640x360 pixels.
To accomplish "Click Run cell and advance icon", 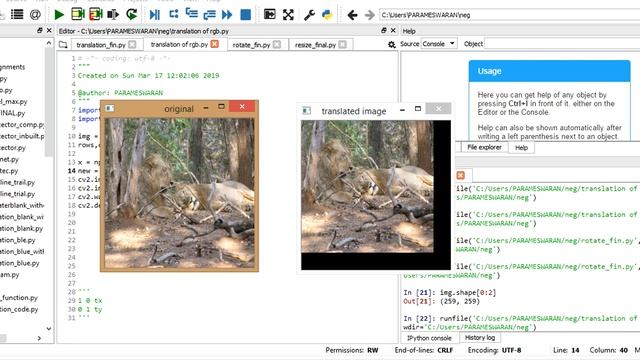I will click(x=96, y=15).
